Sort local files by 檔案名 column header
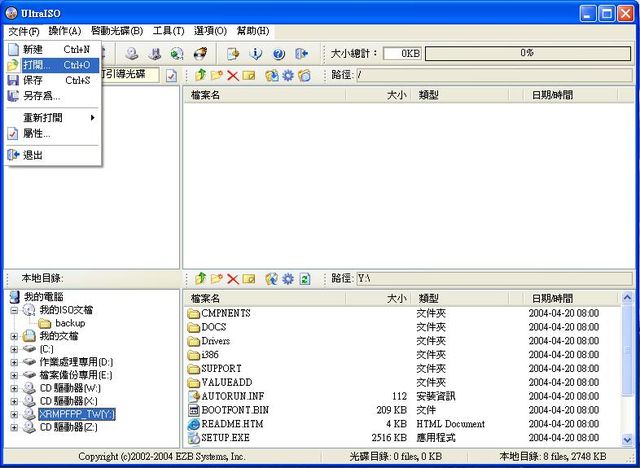The height and width of the screenshot is (468, 640). 265,299
